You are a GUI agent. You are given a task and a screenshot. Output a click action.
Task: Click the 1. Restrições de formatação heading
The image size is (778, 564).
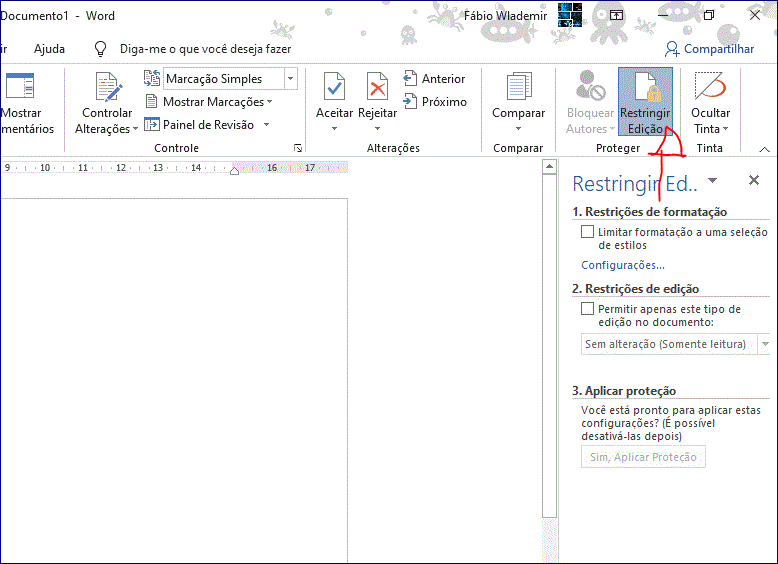649,212
